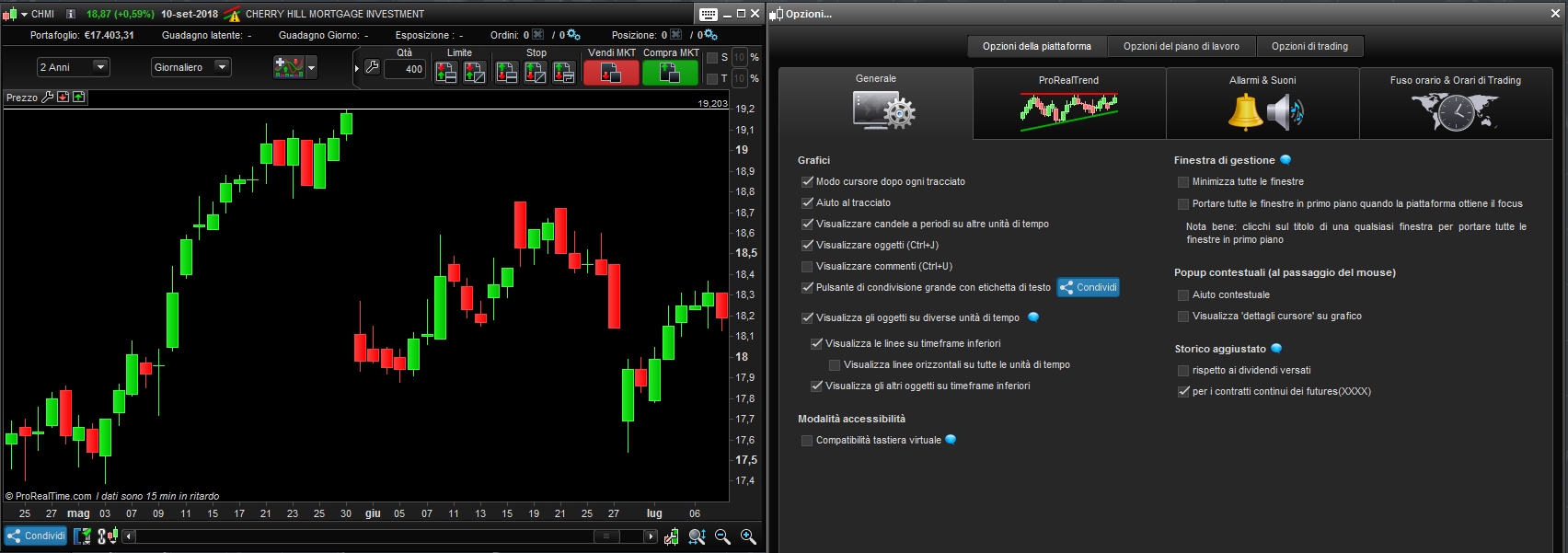This screenshot has width=1568, height=553.
Task: Open the Allarmi & Suoni section
Action: pos(1262,103)
